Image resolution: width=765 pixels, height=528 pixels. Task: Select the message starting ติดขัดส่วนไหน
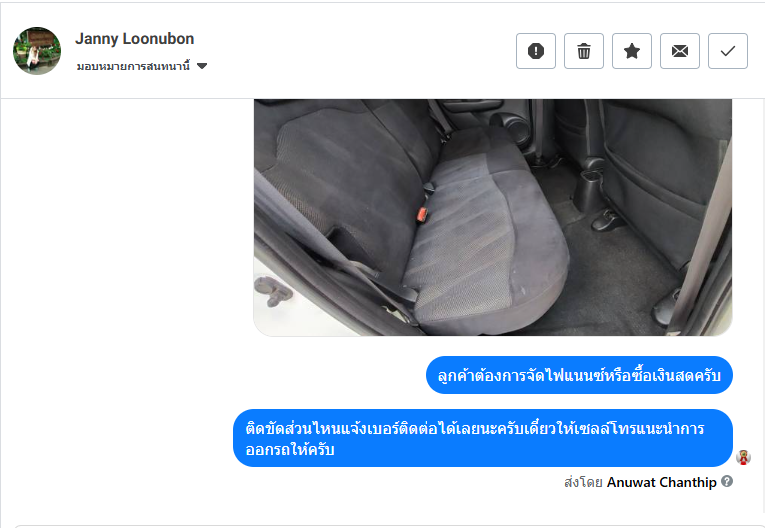(483, 438)
